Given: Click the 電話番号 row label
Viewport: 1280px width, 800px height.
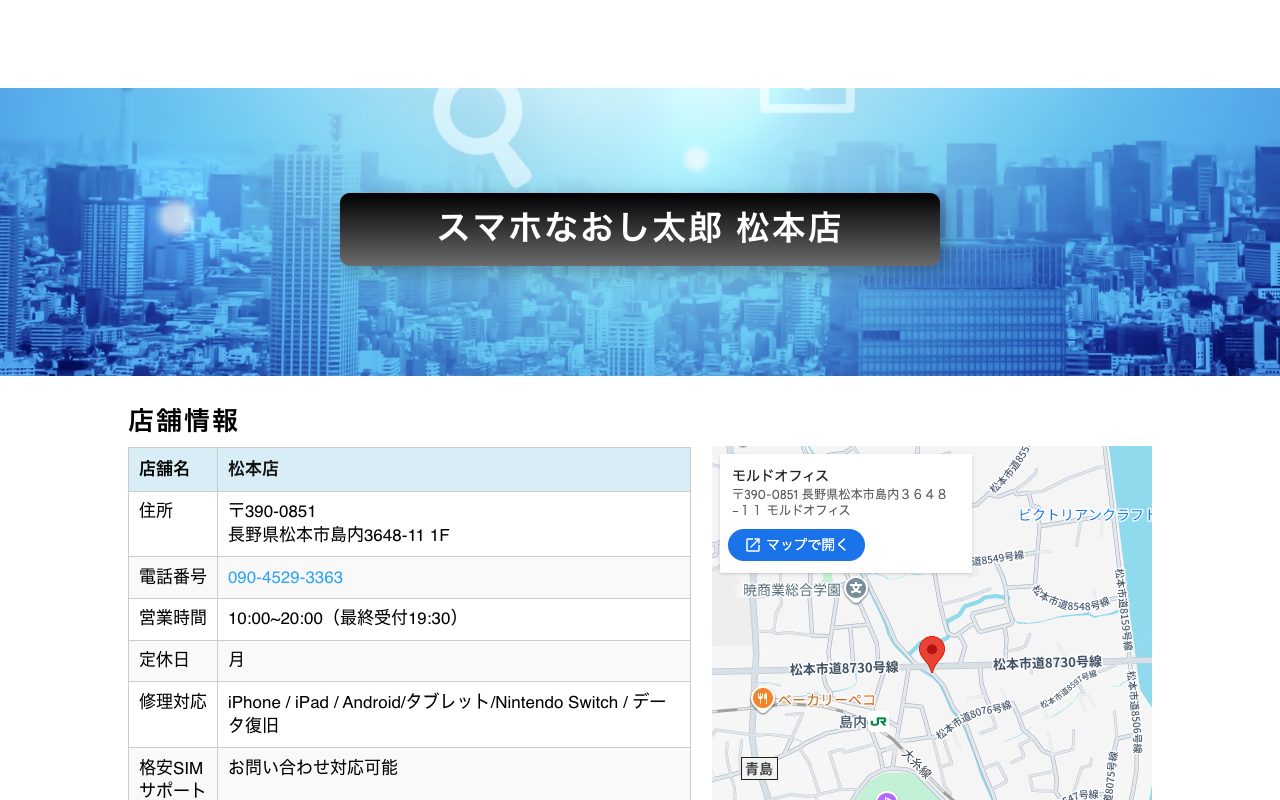Looking at the screenshot, I should 173,577.
